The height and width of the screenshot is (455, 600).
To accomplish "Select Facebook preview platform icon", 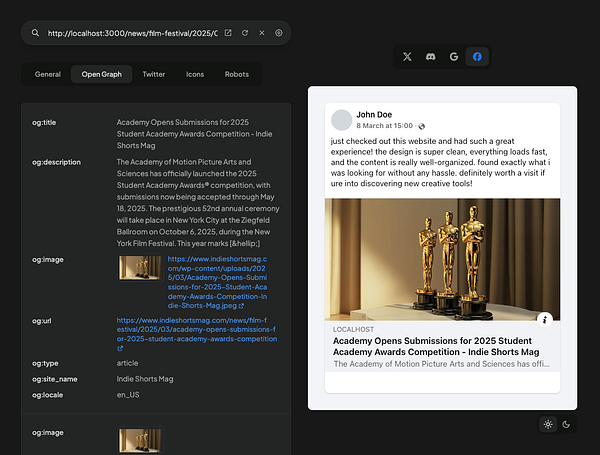I will coord(477,57).
